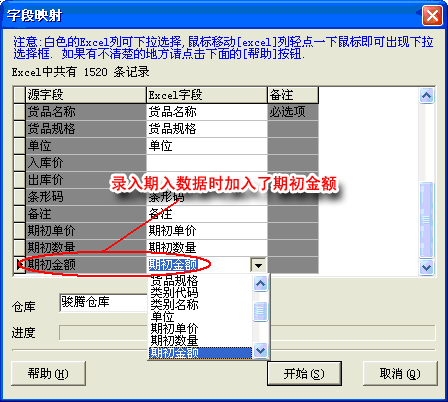Open the 期初金额 combo box arrow
This screenshot has height=402, width=448.
258,265
